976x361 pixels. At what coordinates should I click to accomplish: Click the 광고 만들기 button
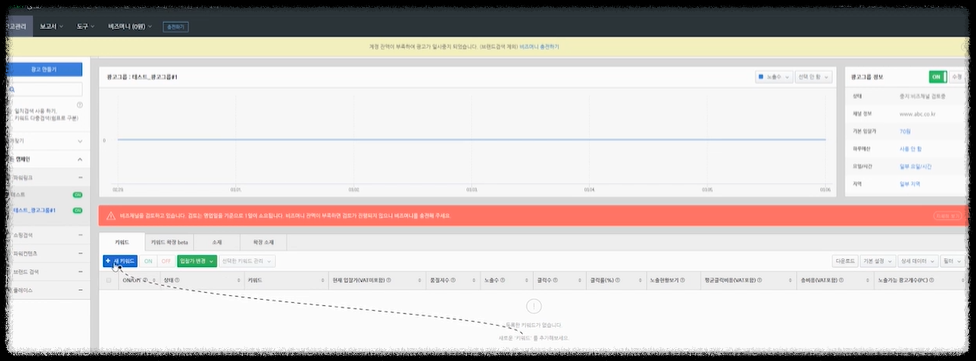[x=44, y=70]
